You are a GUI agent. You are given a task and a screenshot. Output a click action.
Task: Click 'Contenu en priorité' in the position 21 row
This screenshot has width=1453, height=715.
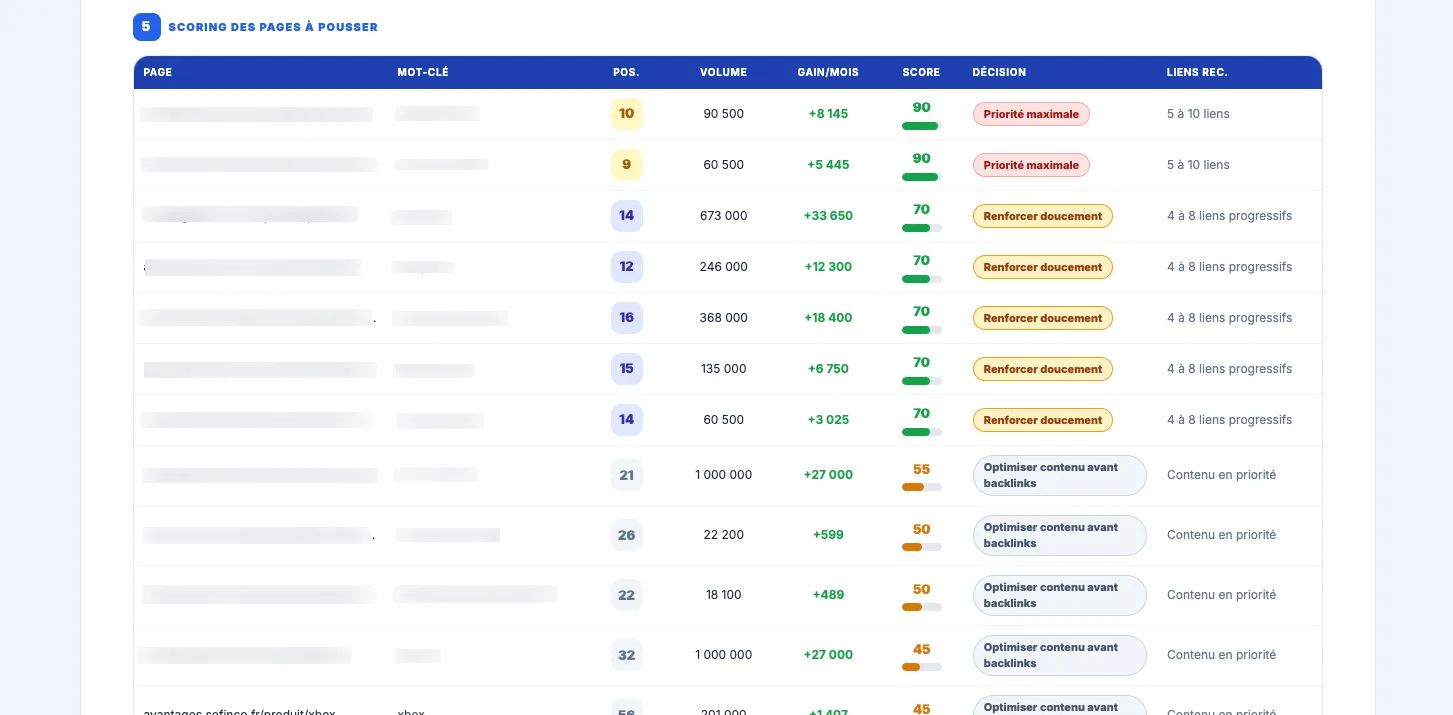pyautogui.click(x=1221, y=475)
